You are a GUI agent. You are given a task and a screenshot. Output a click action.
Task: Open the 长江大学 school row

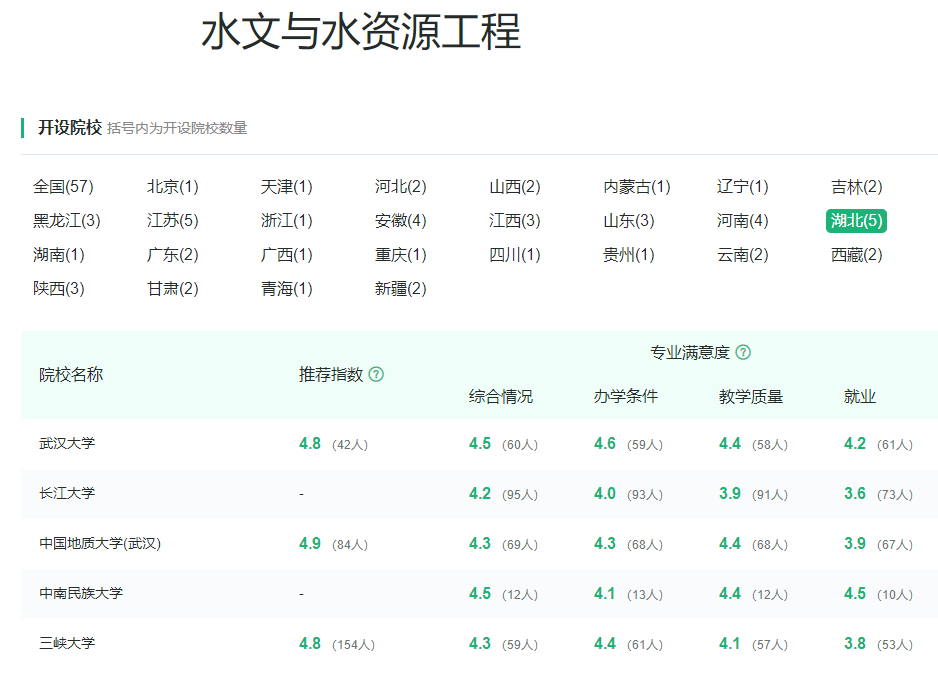pos(479,494)
